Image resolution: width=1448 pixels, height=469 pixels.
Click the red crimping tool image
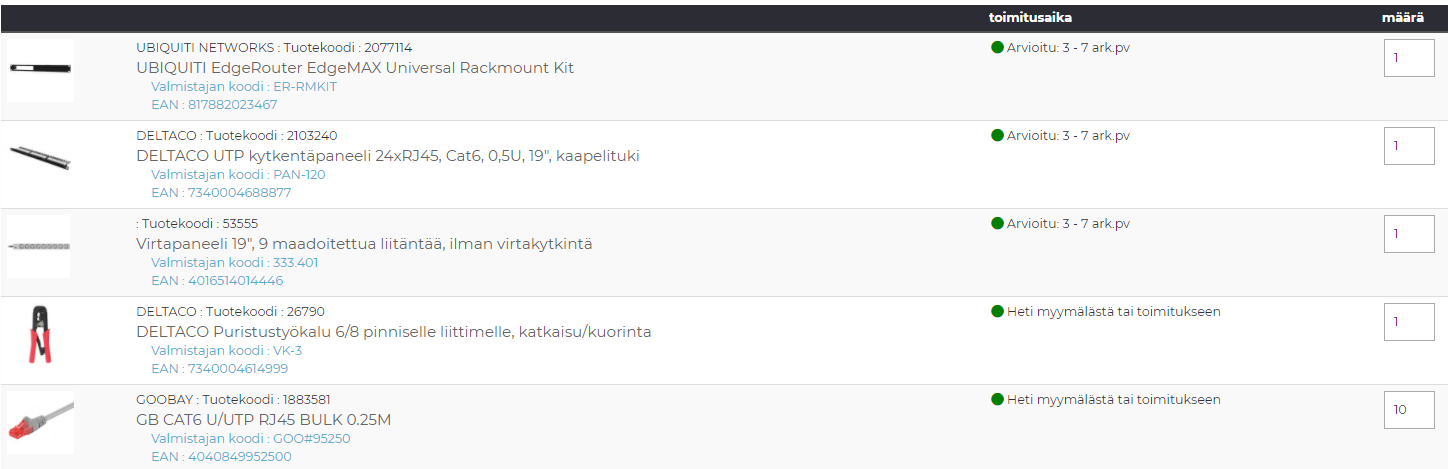point(40,334)
